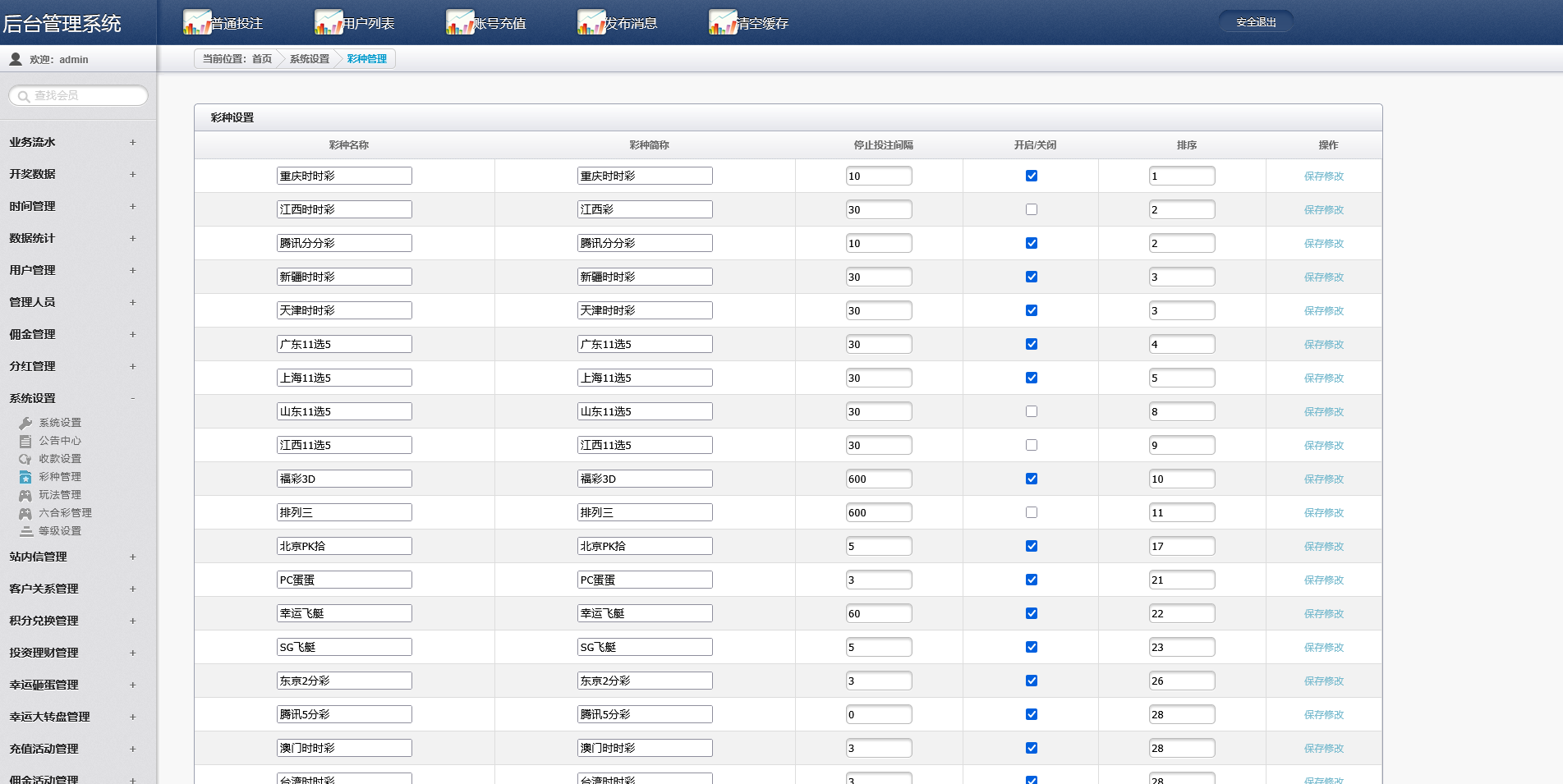Click the 账号充值 chart icon
This screenshot has height=784, width=1563.
pos(460,22)
